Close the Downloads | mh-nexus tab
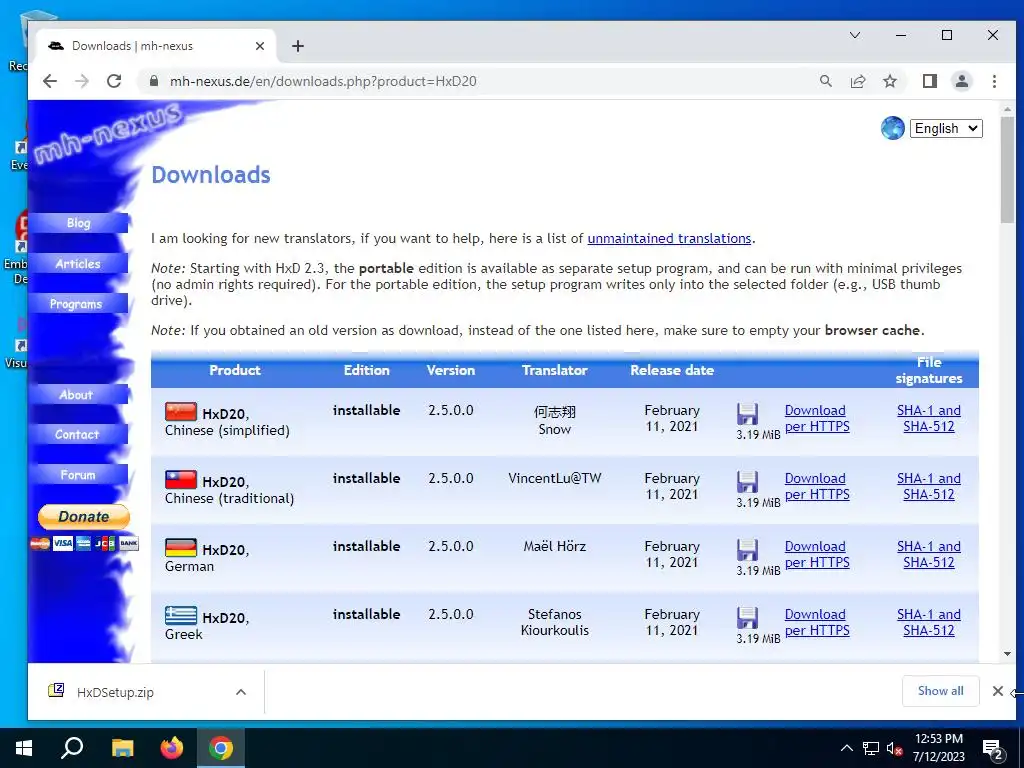Image resolution: width=1024 pixels, height=768 pixels. tap(260, 46)
